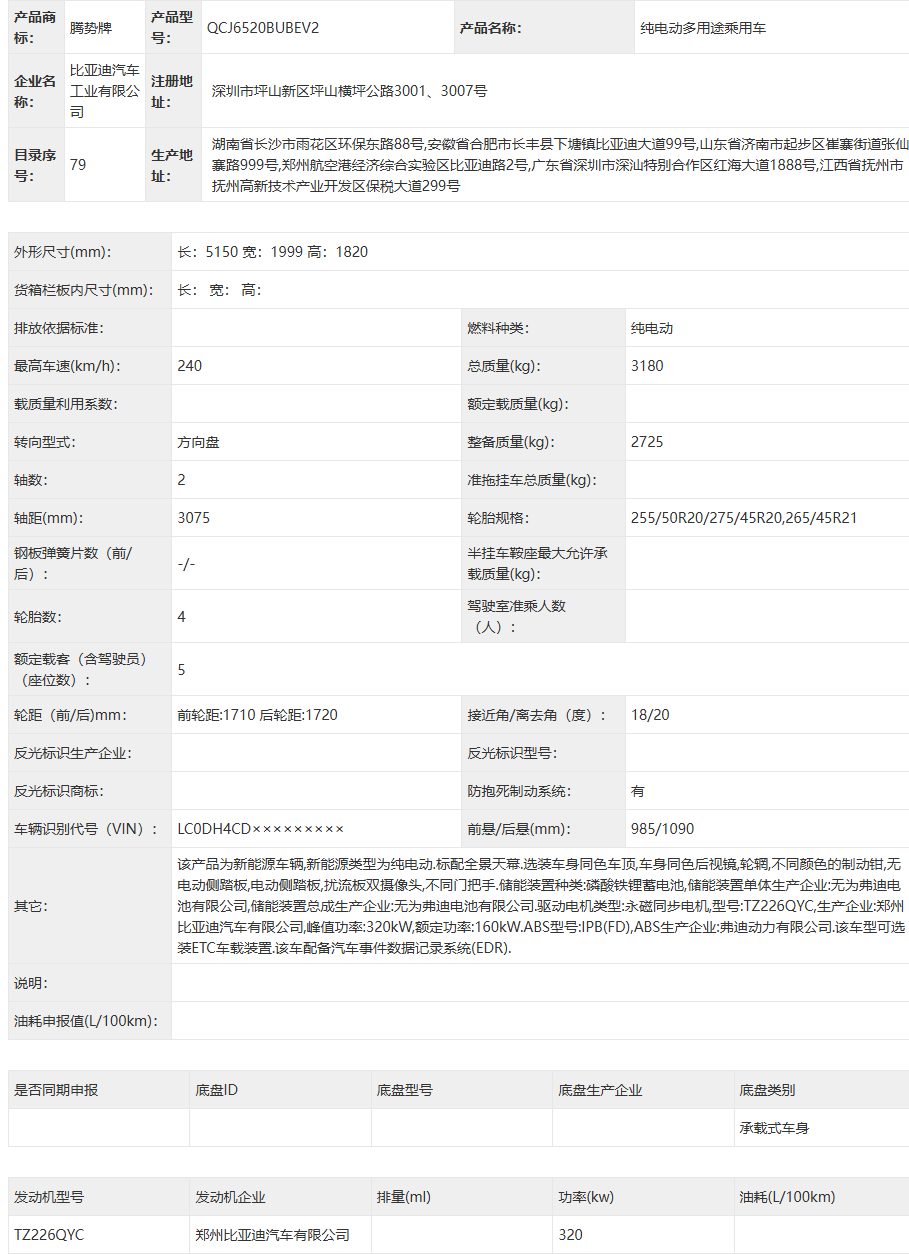909x1254 pixels.
Task: Click the 排放依据标准 label
Action: (59, 328)
